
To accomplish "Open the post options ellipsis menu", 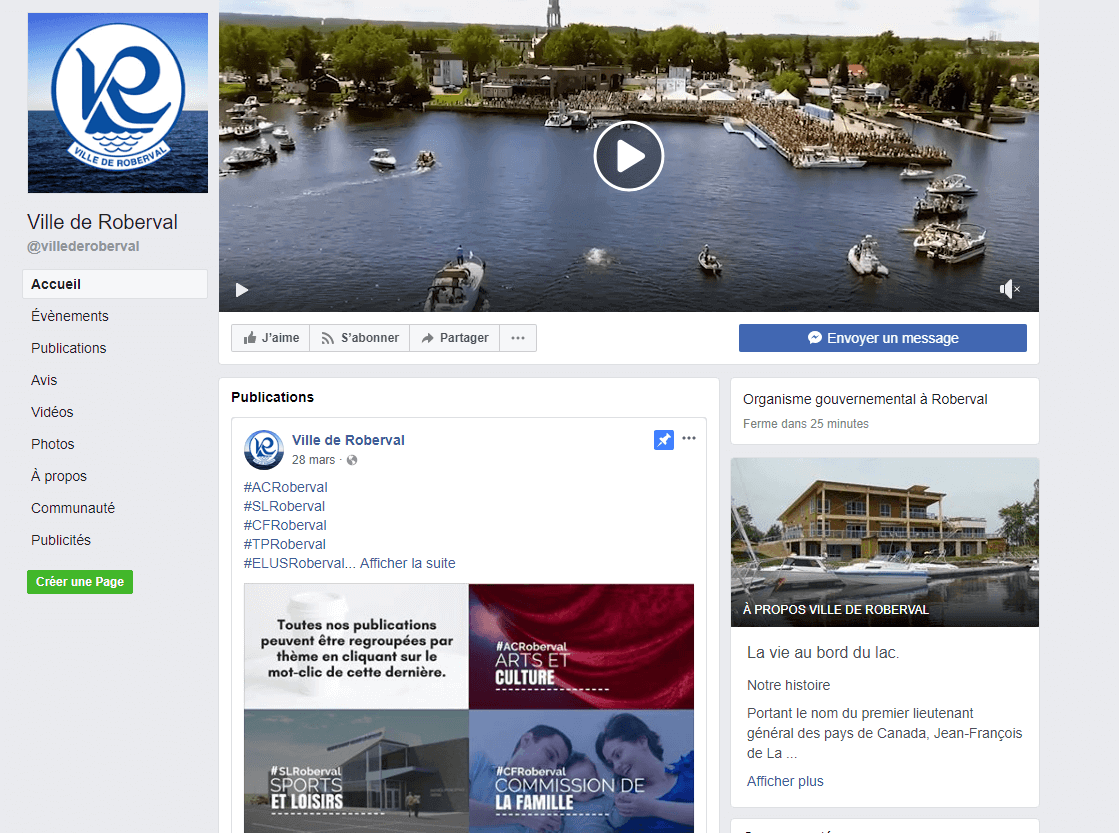I will pyautogui.click(x=689, y=438).
